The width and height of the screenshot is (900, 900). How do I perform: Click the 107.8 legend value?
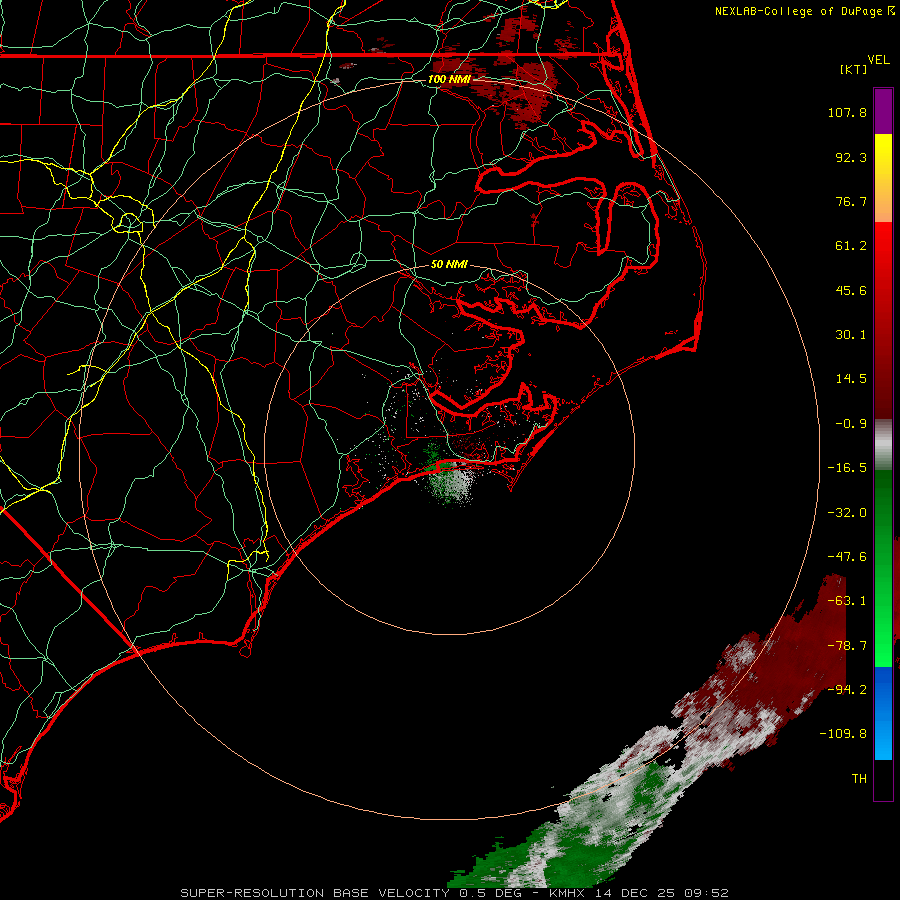(847, 112)
